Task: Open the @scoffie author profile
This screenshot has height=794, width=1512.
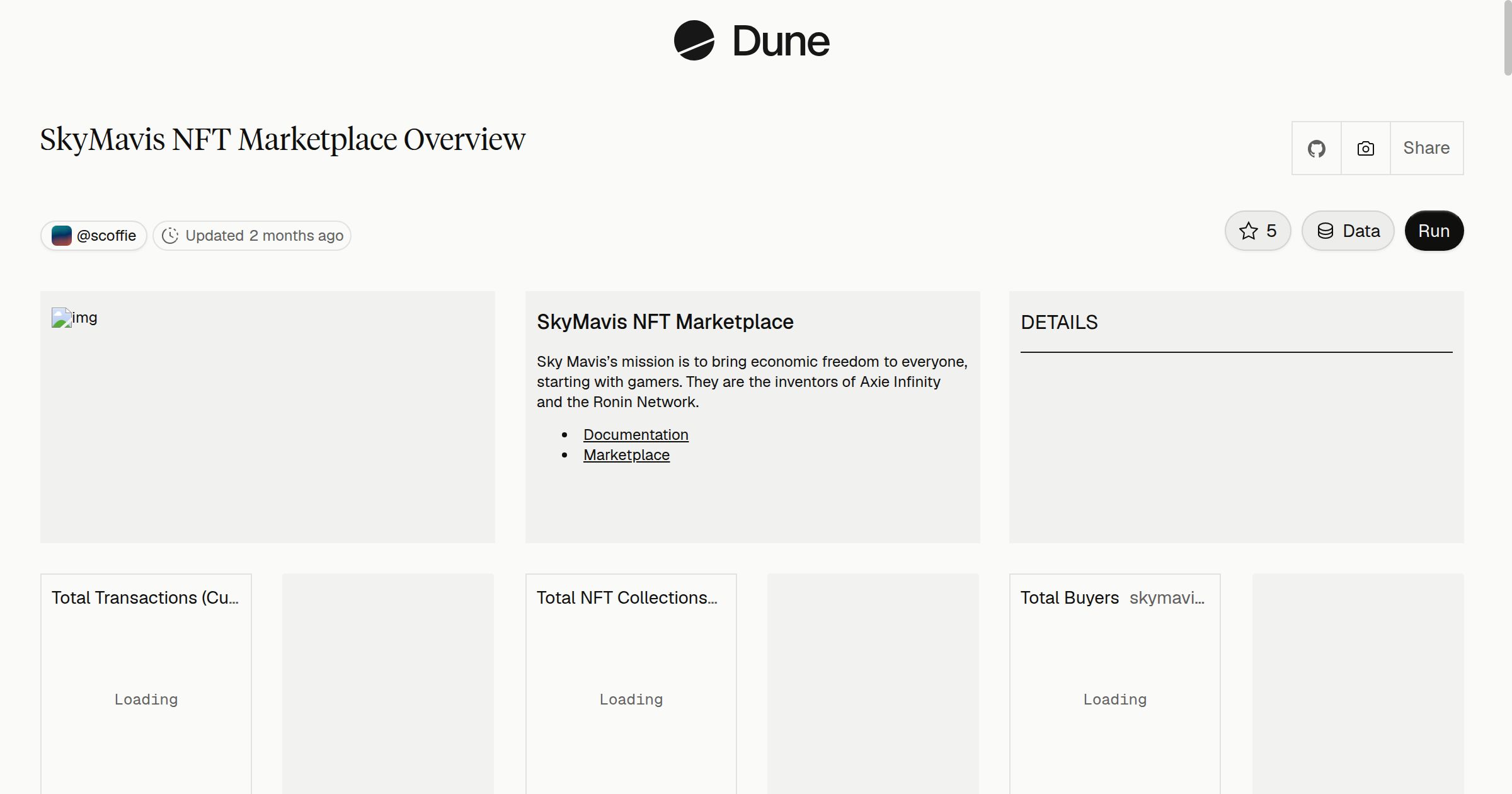Action: pyautogui.click(x=94, y=236)
